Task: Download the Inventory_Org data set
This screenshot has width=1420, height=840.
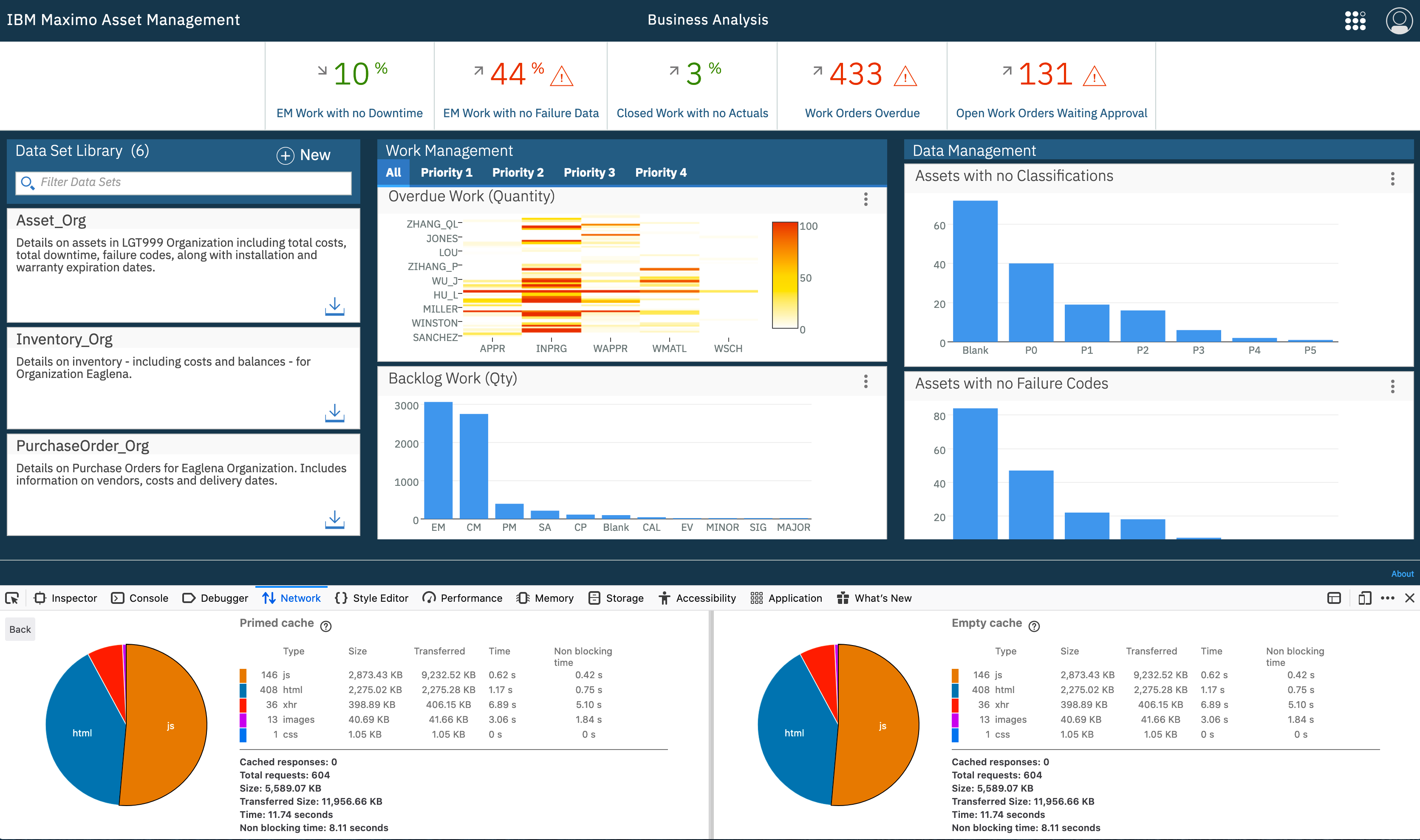Action: 335,413
